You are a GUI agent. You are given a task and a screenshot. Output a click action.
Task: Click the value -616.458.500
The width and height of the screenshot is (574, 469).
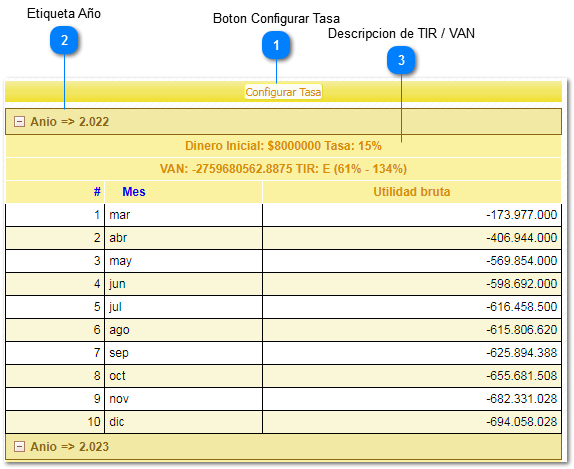click(x=521, y=307)
